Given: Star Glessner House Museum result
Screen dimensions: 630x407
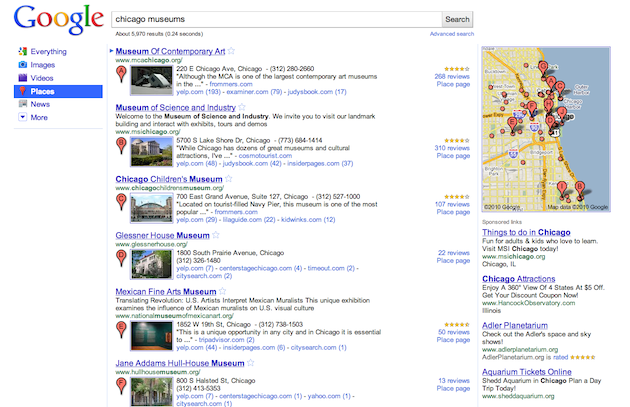Looking at the screenshot, I should click(x=216, y=235).
